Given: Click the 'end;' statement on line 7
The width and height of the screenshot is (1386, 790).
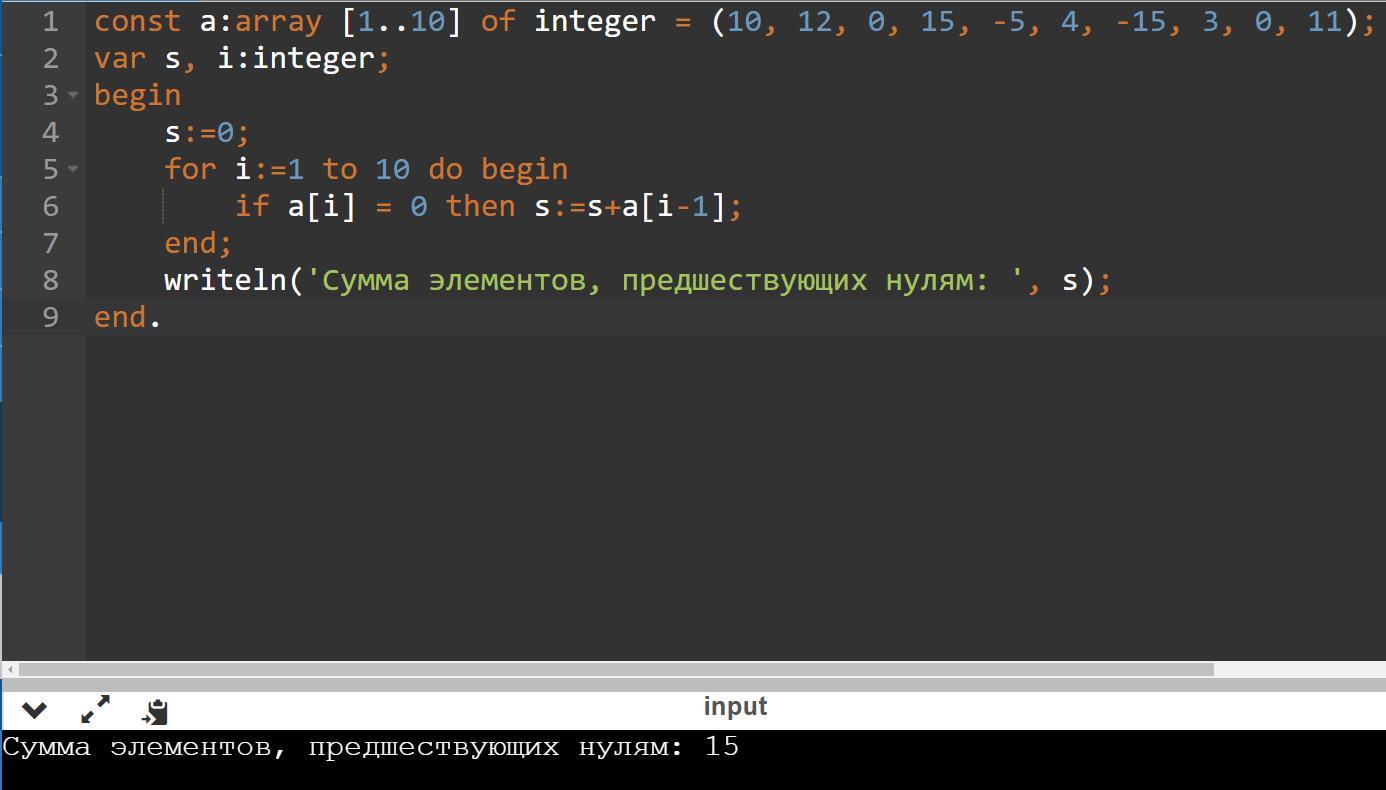Looking at the screenshot, I should 198,243.
